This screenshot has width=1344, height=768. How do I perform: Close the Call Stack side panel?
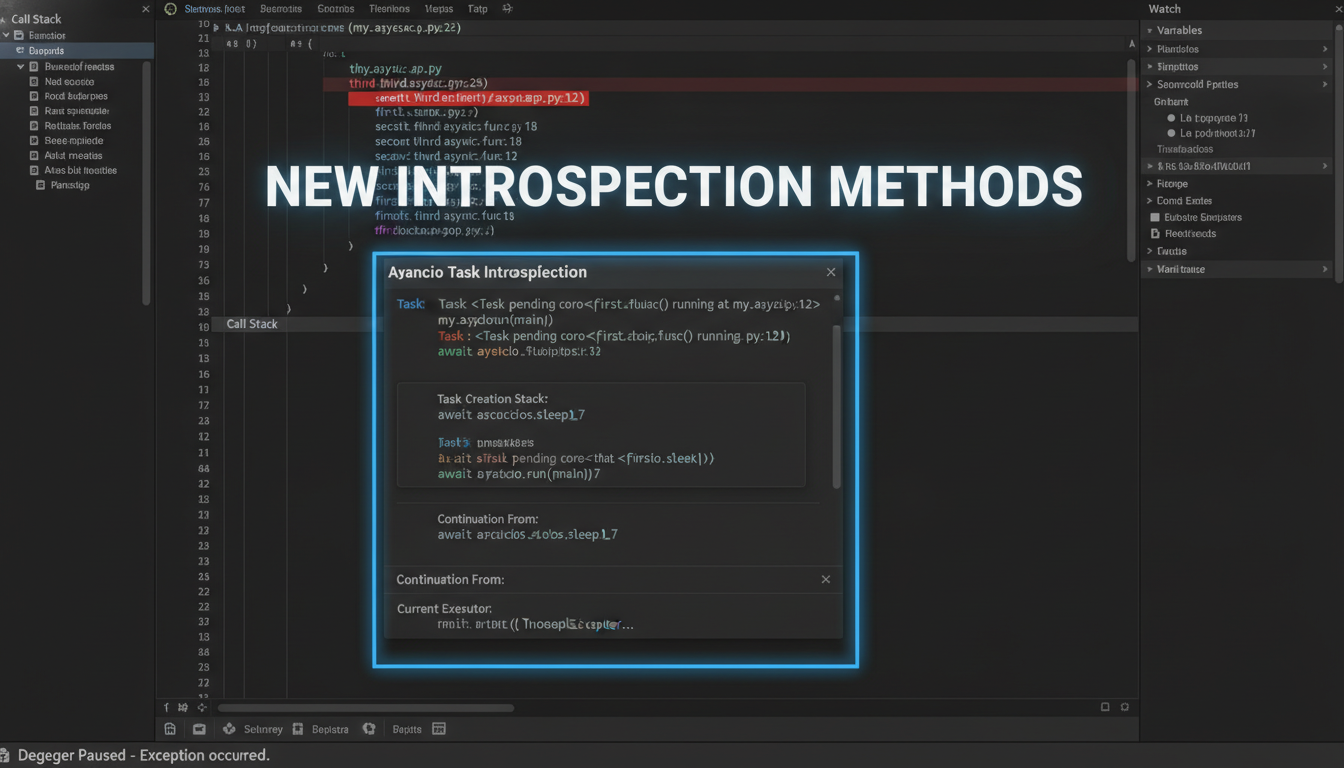pos(146,9)
